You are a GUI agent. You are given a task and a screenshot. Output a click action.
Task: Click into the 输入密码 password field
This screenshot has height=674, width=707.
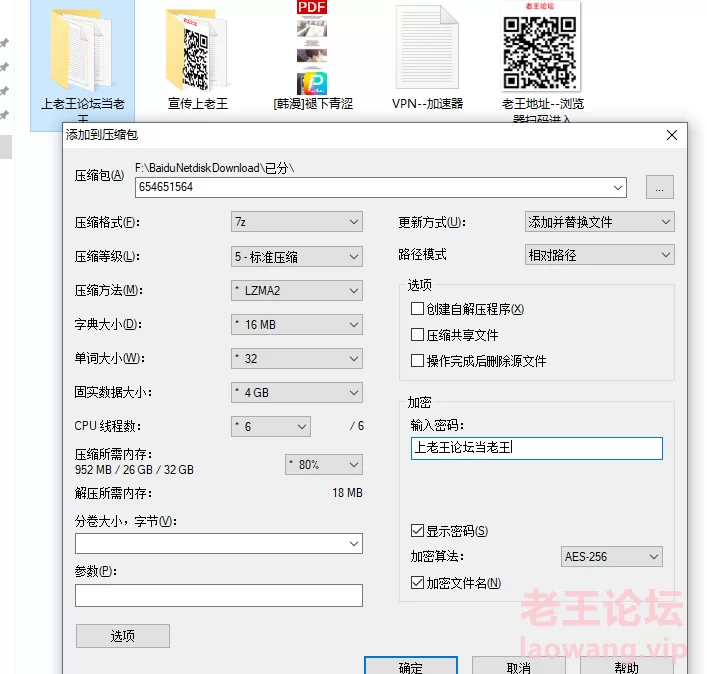(x=536, y=448)
